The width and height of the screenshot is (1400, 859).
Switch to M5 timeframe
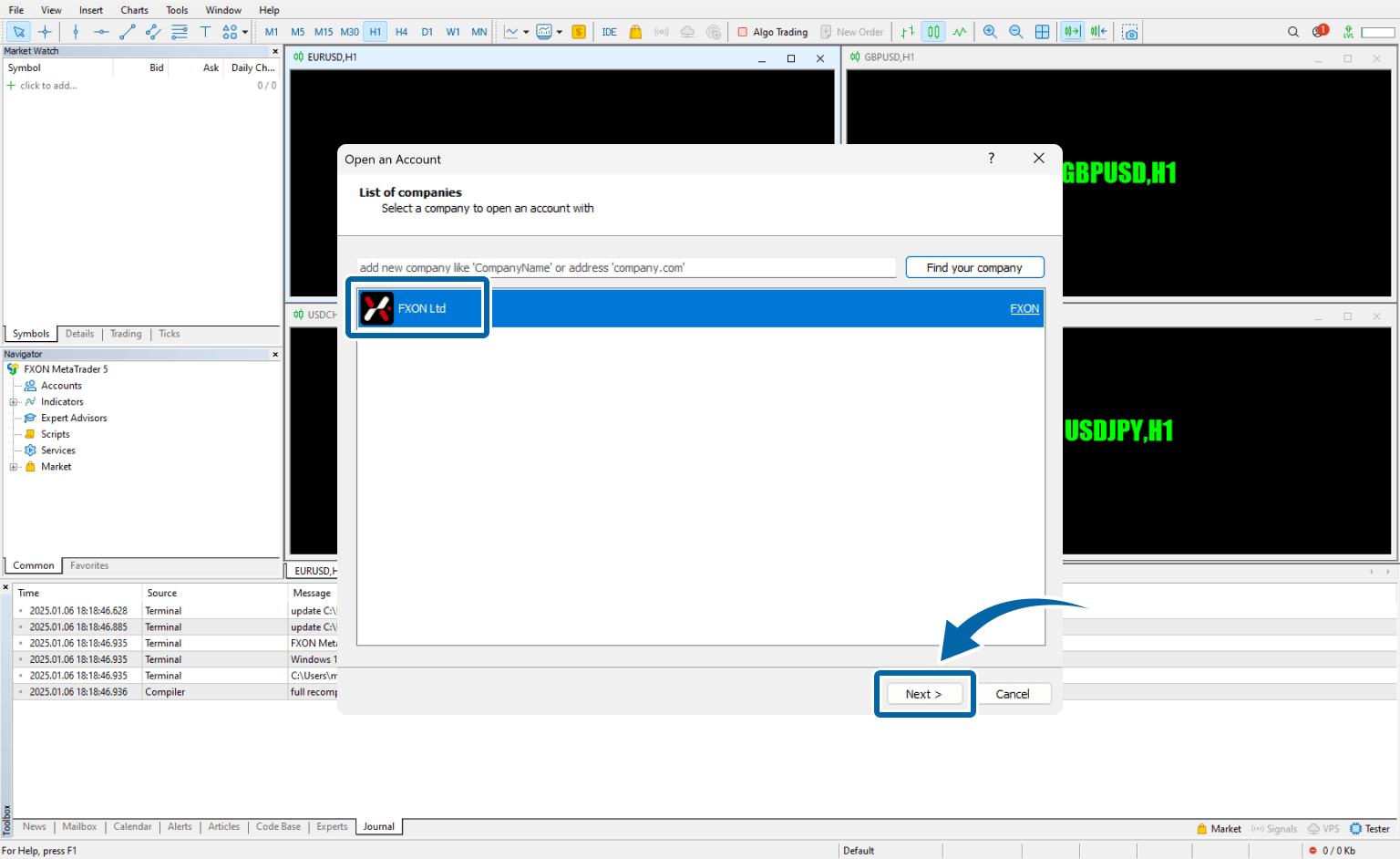coord(298,32)
